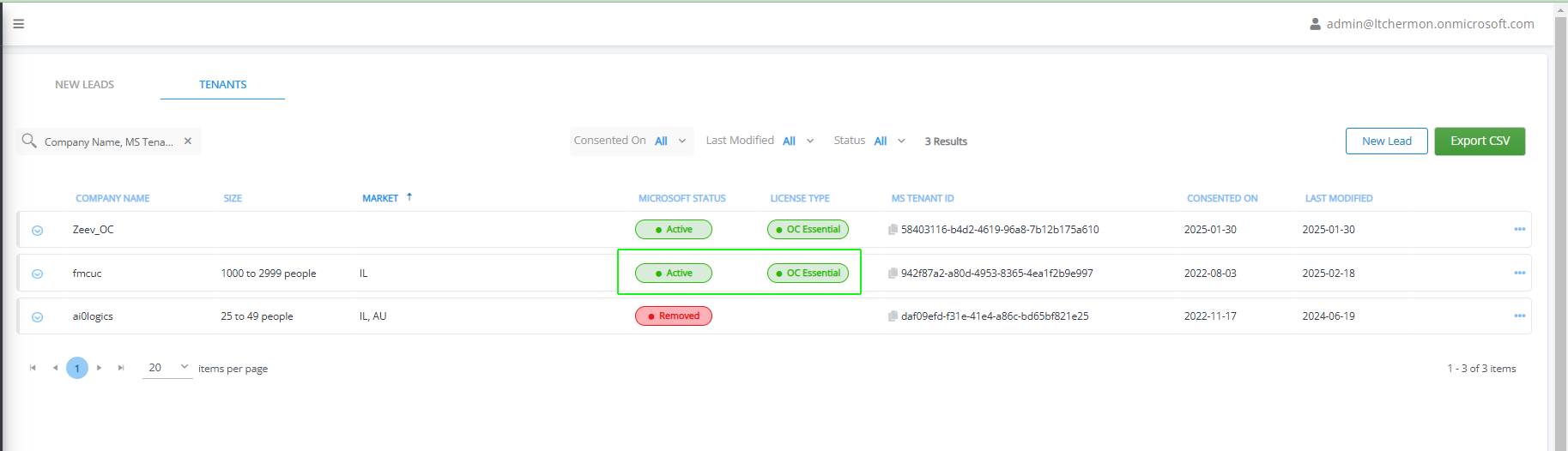Open the Last Modified filter dropdown
This screenshot has width=1568, height=451.
pyautogui.click(x=797, y=141)
